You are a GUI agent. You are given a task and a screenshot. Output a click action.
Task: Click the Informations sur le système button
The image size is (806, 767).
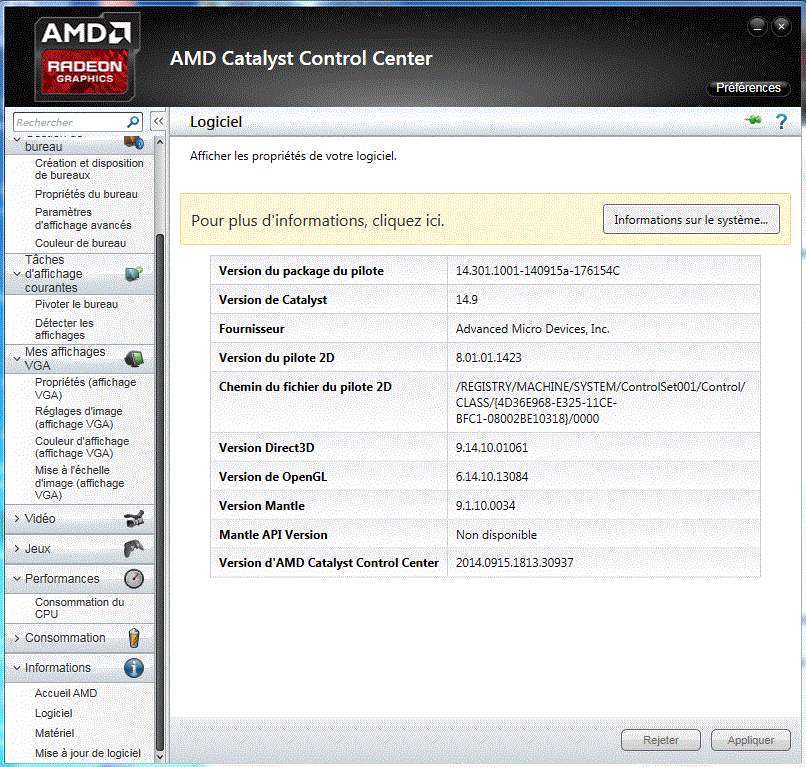(x=690, y=219)
